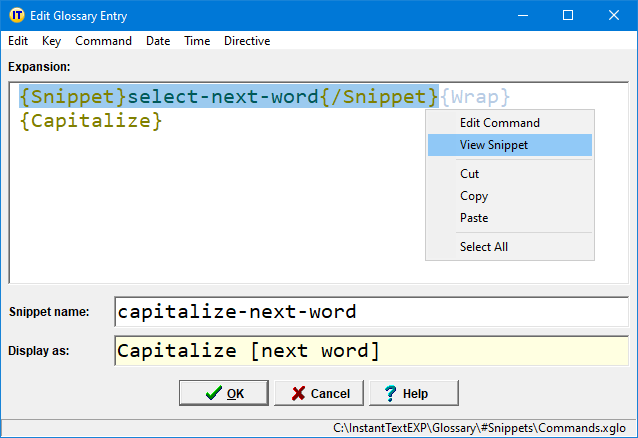Open the Directive menu

click(247, 41)
